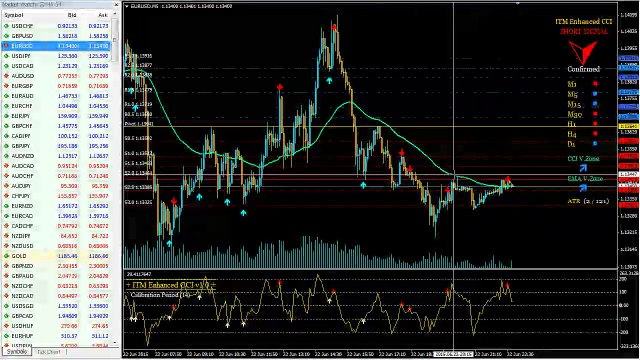Select the CADCHF symbol row
640x360 pixels.
tap(56, 226)
